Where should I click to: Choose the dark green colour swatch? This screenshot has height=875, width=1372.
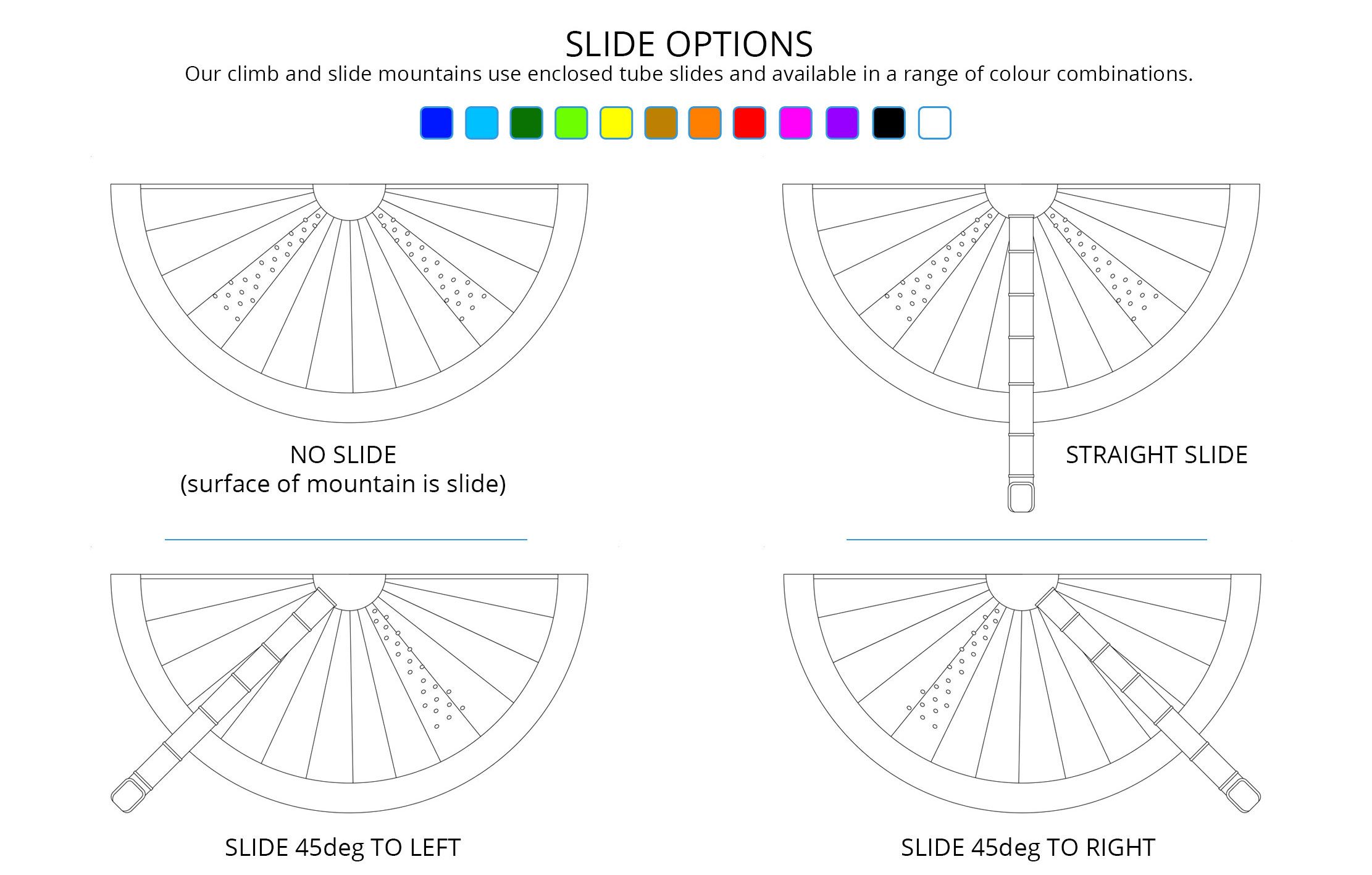526,123
